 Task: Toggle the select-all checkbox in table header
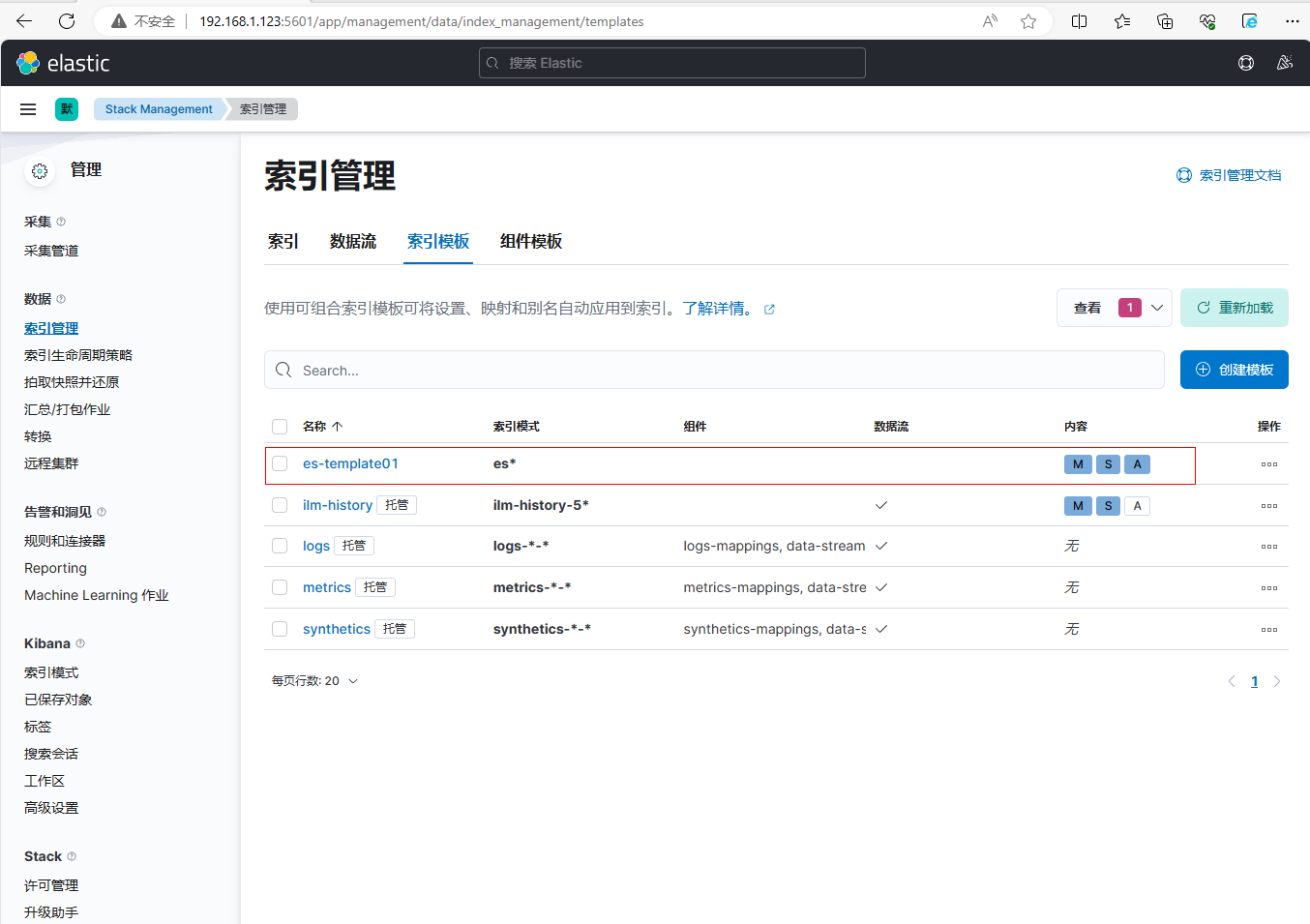[x=280, y=427]
